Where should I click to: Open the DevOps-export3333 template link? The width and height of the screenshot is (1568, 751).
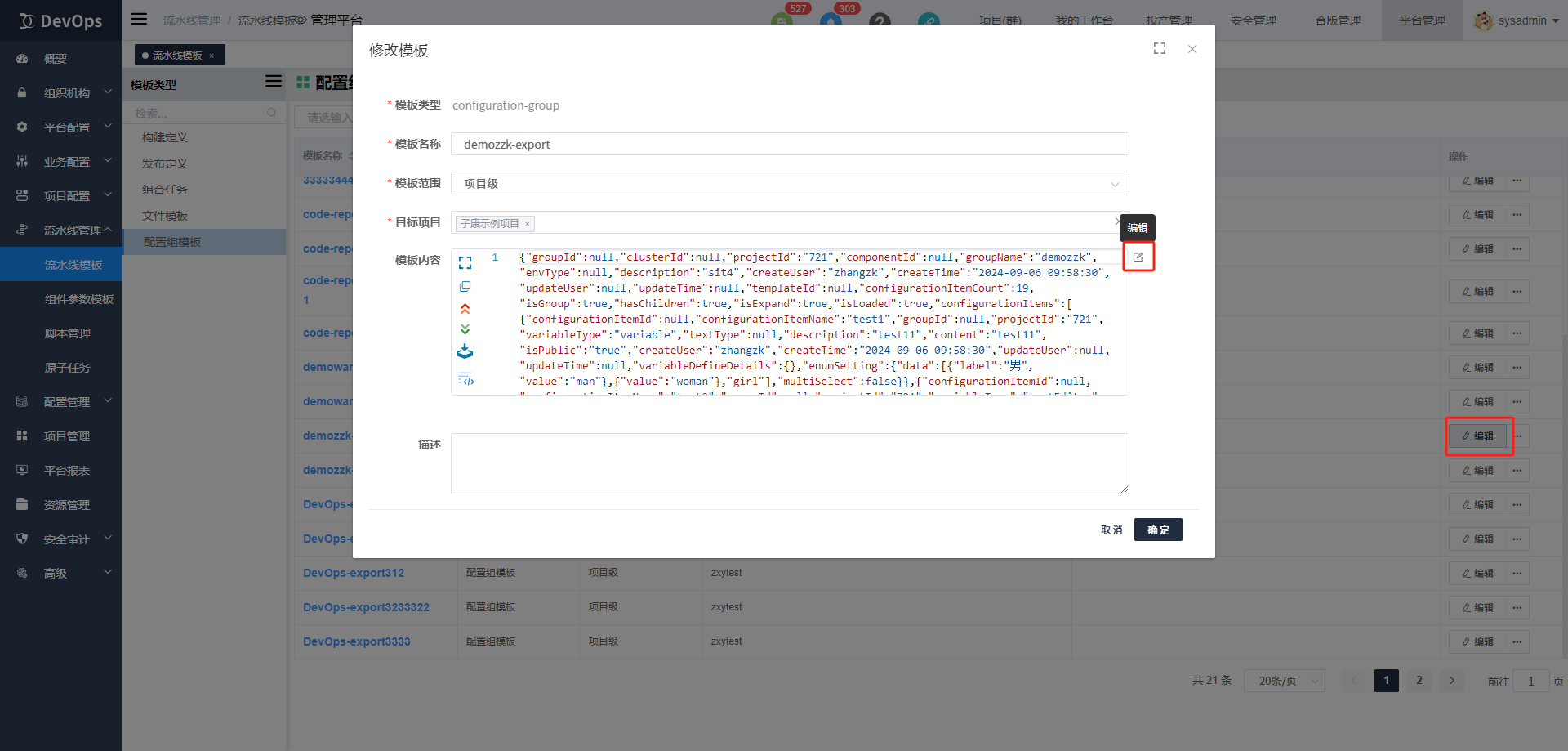[x=357, y=641]
